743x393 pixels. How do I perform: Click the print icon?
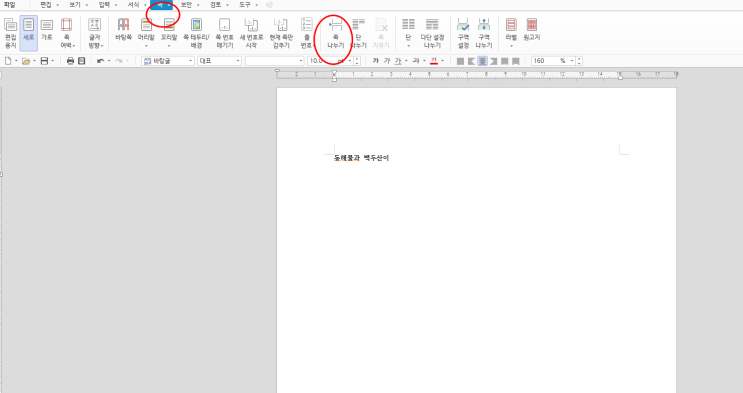pos(70,61)
